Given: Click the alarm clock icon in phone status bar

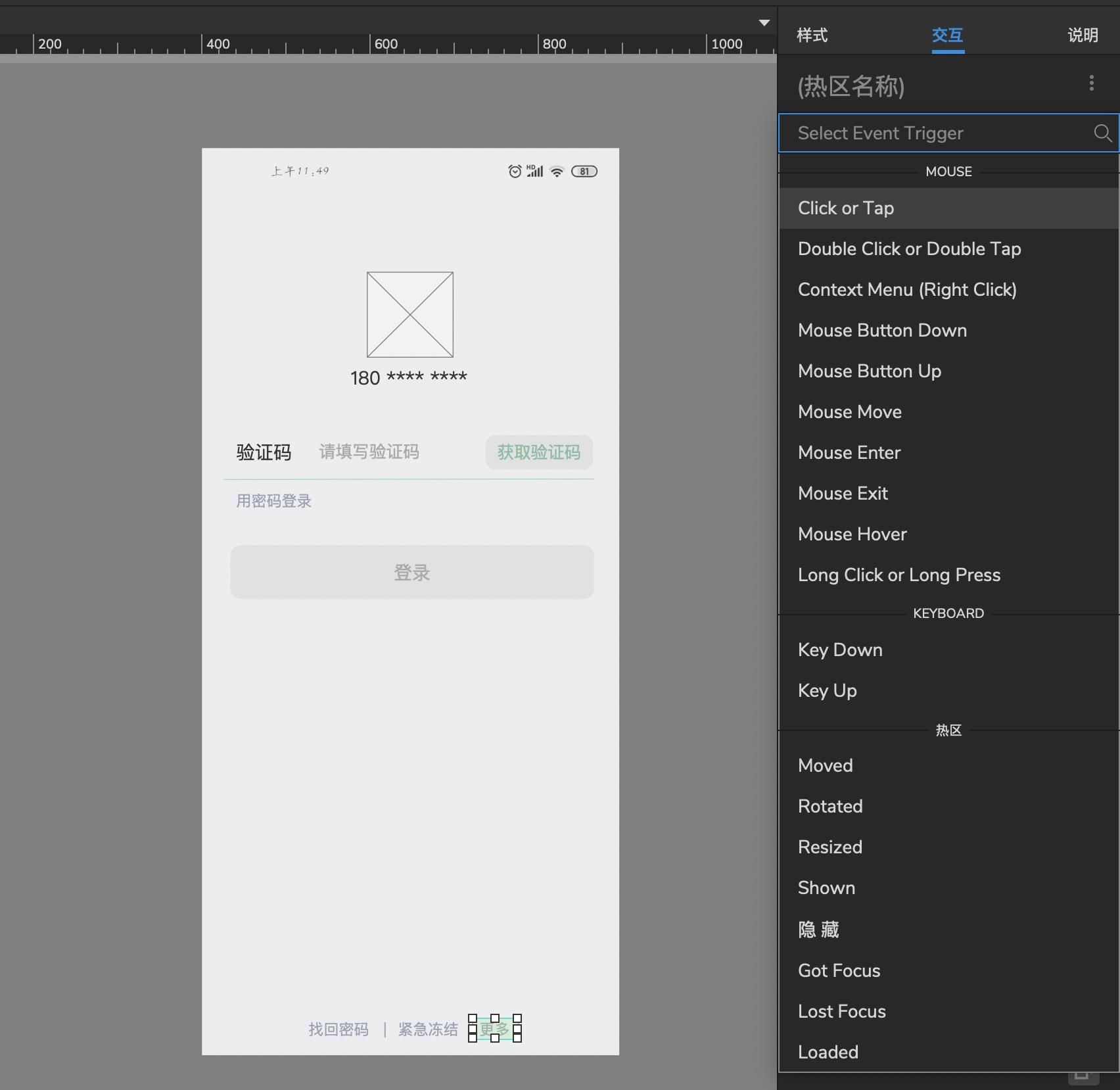Looking at the screenshot, I should pyautogui.click(x=515, y=172).
